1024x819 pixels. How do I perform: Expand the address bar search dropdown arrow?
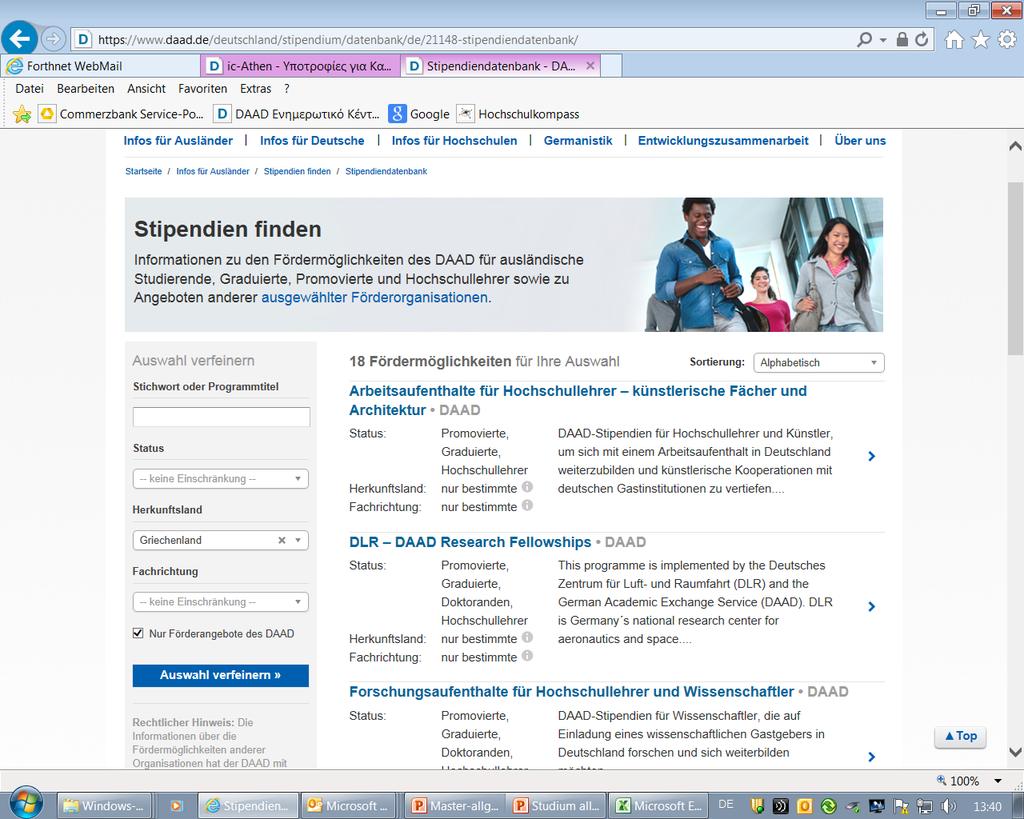pos(883,40)
